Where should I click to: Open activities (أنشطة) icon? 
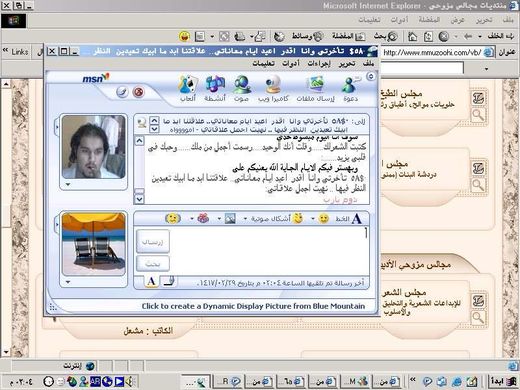pos(215,89)
